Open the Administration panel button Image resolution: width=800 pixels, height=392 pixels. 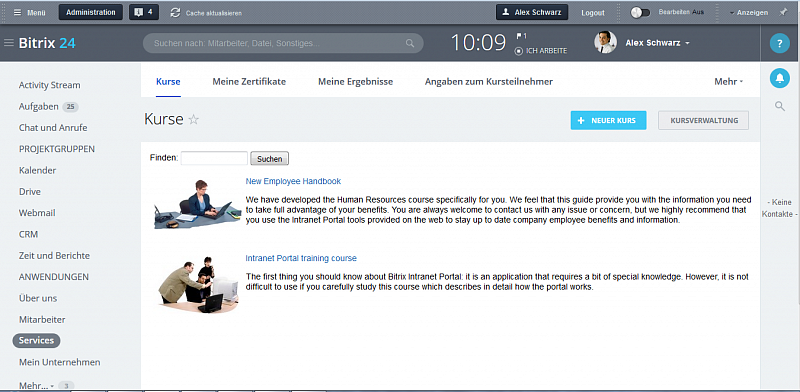(91, 12)
